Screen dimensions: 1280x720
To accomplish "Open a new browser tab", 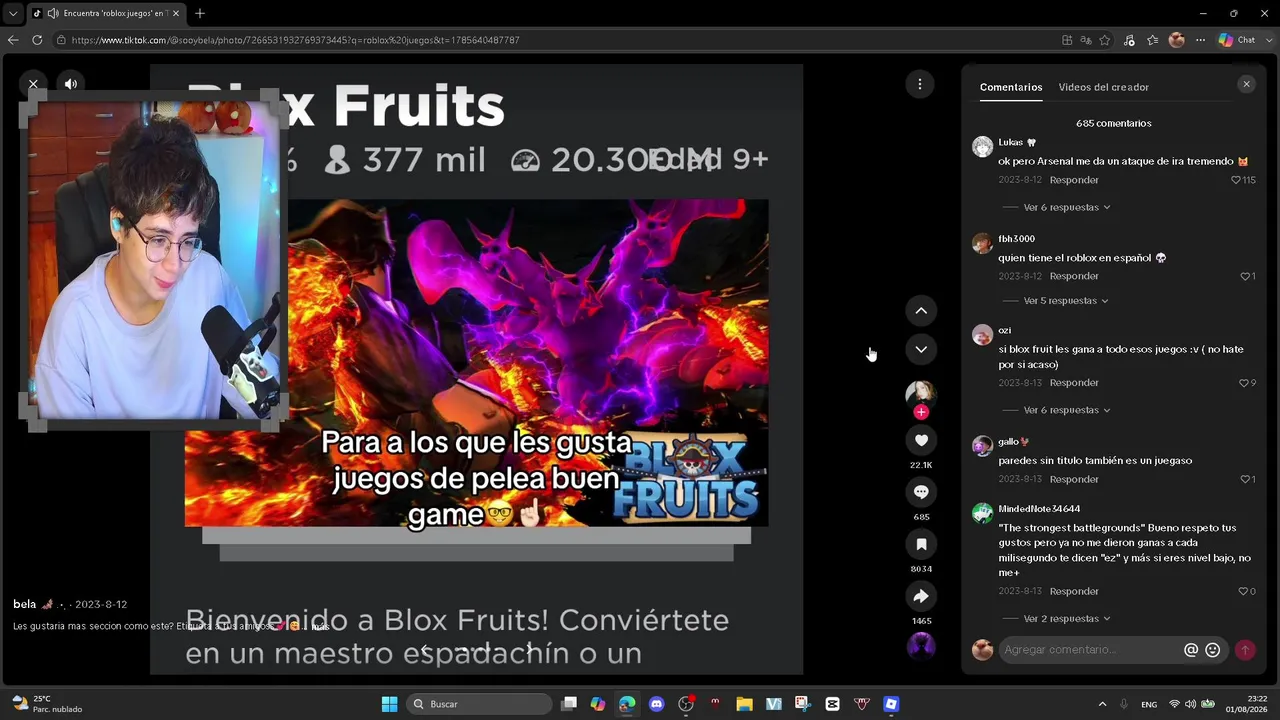I will click(x=200, y=13).
